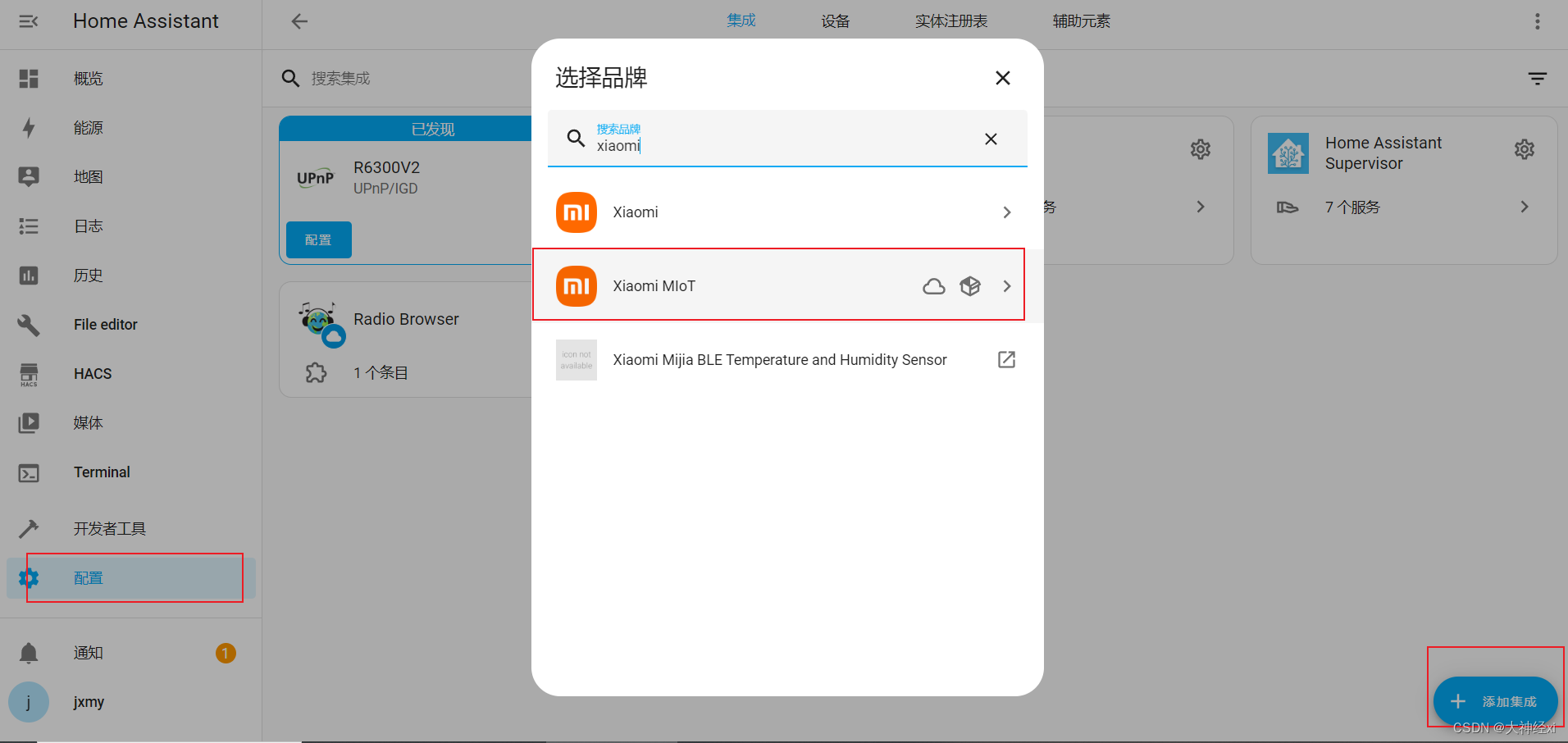
Task: Click the cloud icon on Xiaomi MIoT
Action: click(934, 286)
